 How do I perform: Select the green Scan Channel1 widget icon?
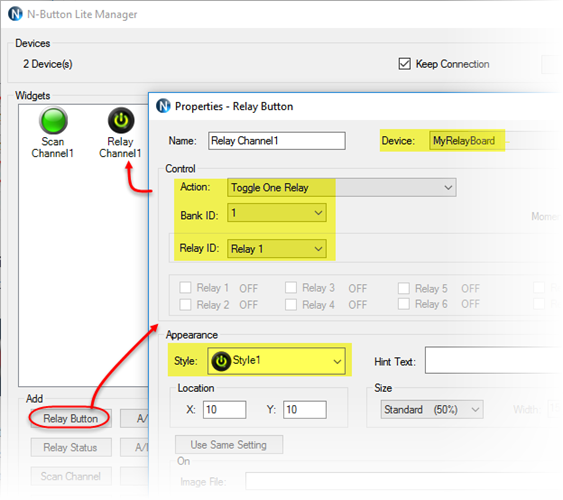[53, 121]
